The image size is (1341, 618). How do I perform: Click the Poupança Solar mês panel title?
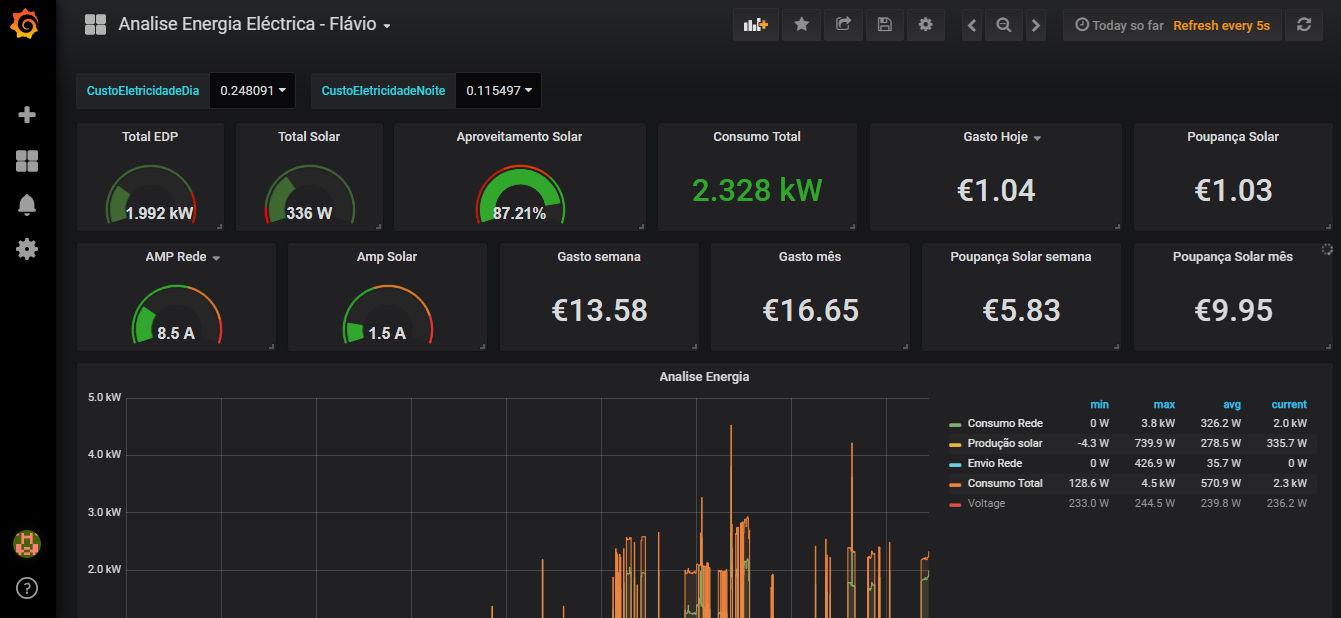click(x=1233, y=257)
